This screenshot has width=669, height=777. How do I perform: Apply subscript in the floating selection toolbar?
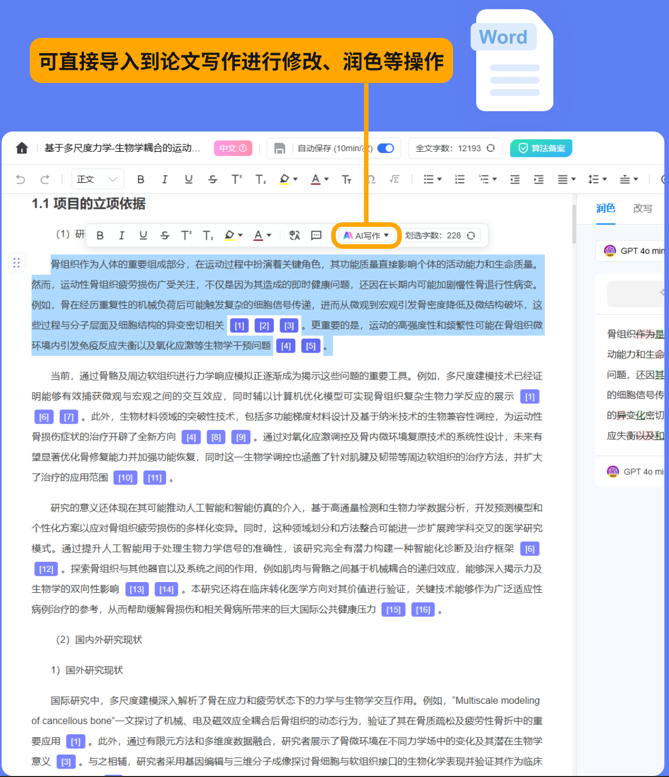point(208,235)
